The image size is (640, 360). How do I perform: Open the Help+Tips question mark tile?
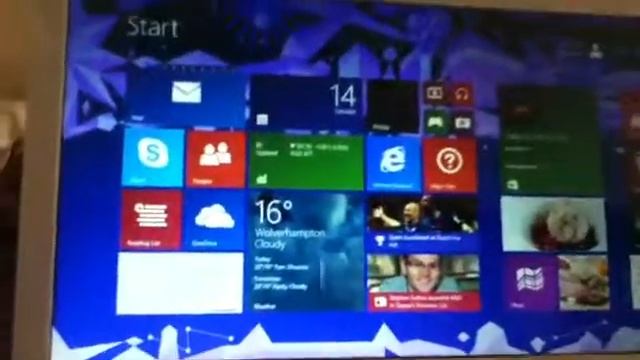click(x=449, y=165)
